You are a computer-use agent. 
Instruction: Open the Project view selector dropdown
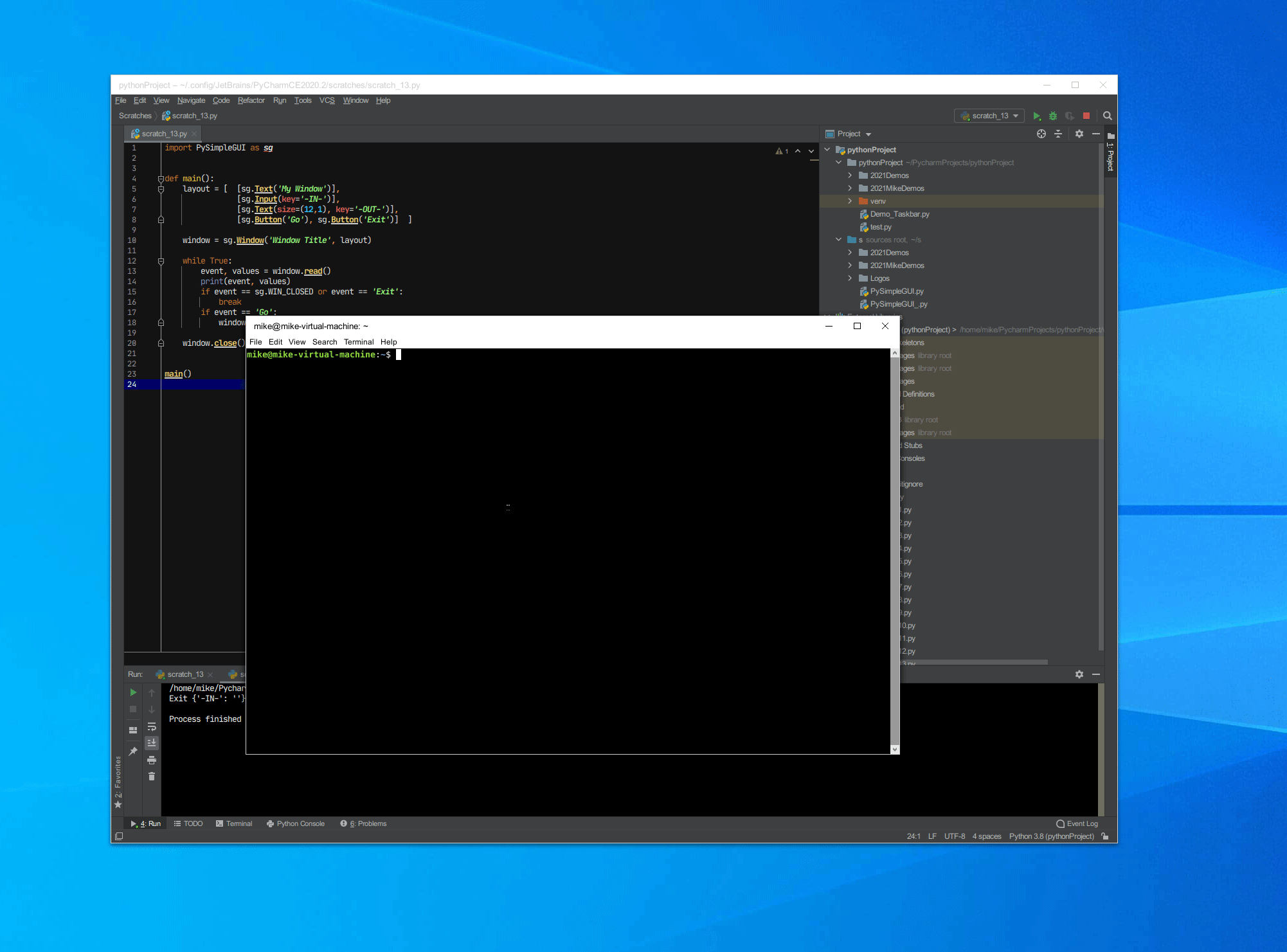coord(849,134)
